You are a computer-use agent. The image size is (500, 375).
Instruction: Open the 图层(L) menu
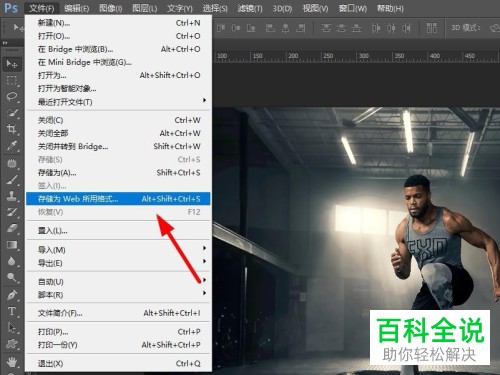pos(144,8)
